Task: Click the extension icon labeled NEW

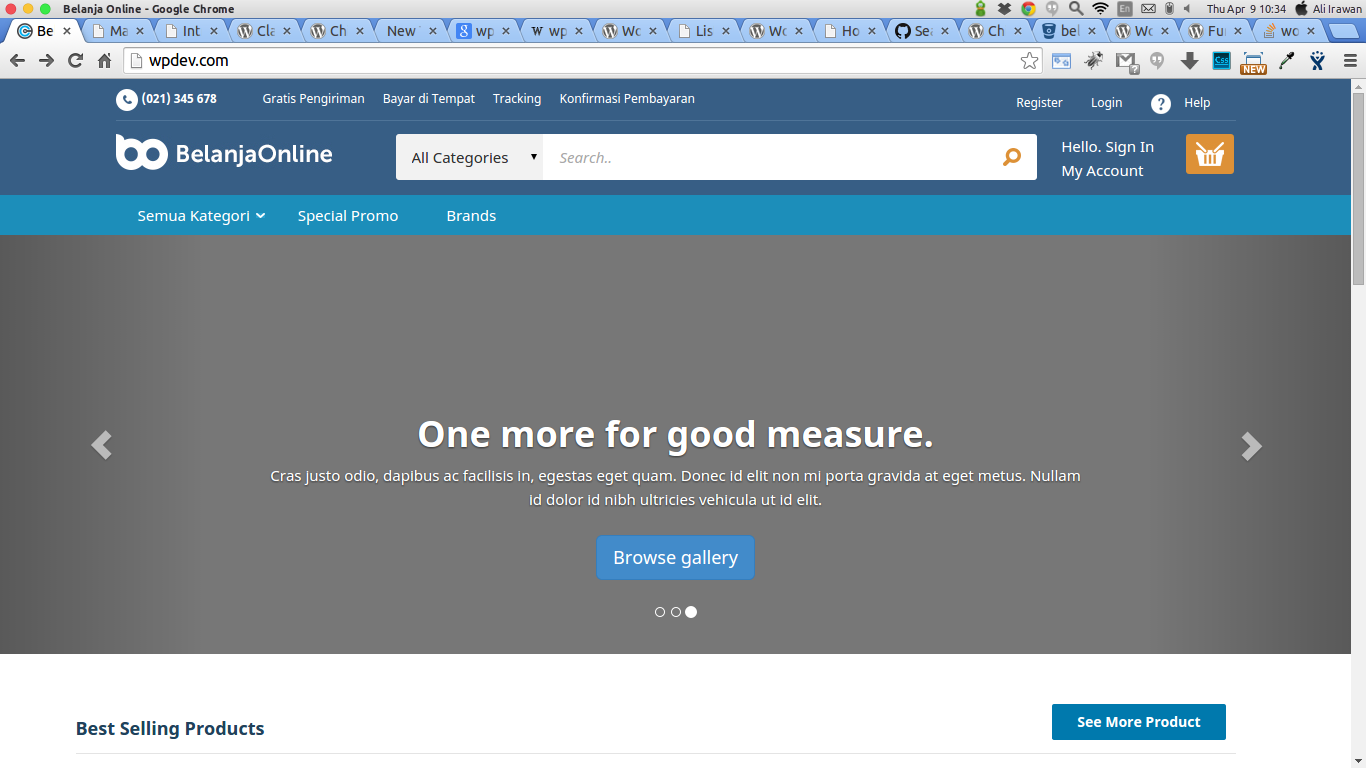Action: 1253,63
